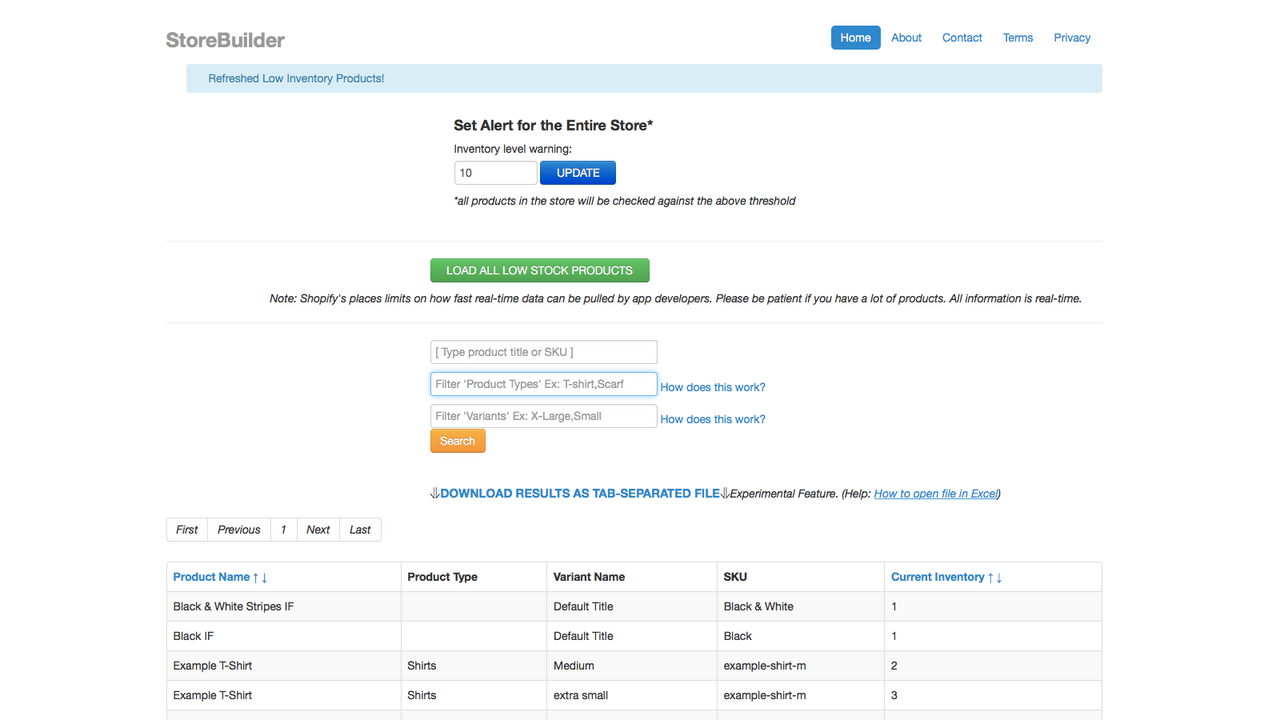Click the StoreBuilder logo

coord(225,40)
